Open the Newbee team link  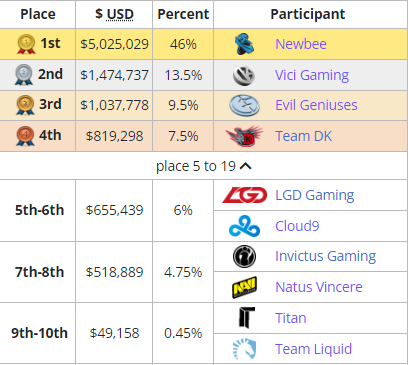[301, 44]
